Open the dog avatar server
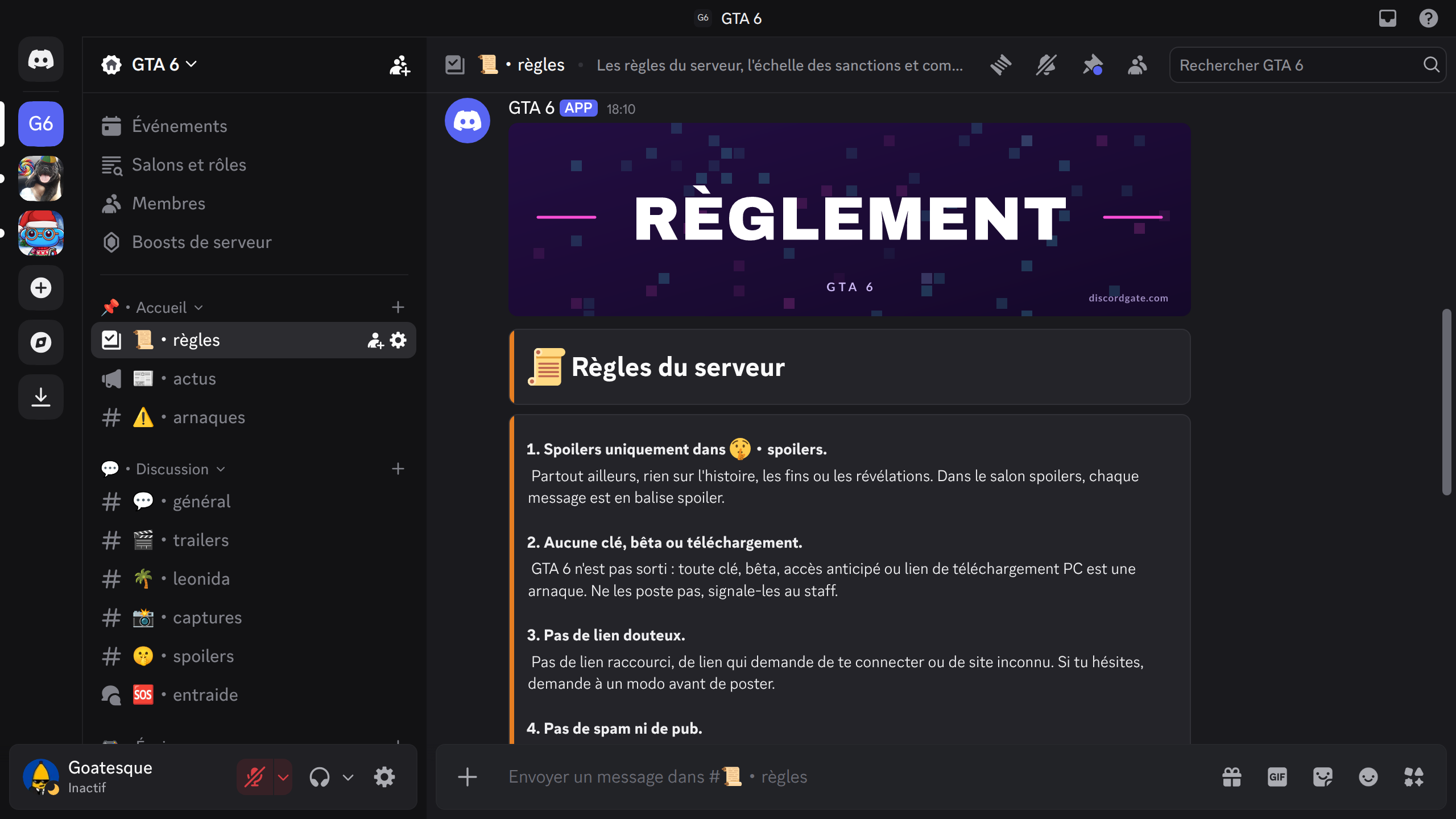The image size is (1456, 819). (x=41, y=179)
